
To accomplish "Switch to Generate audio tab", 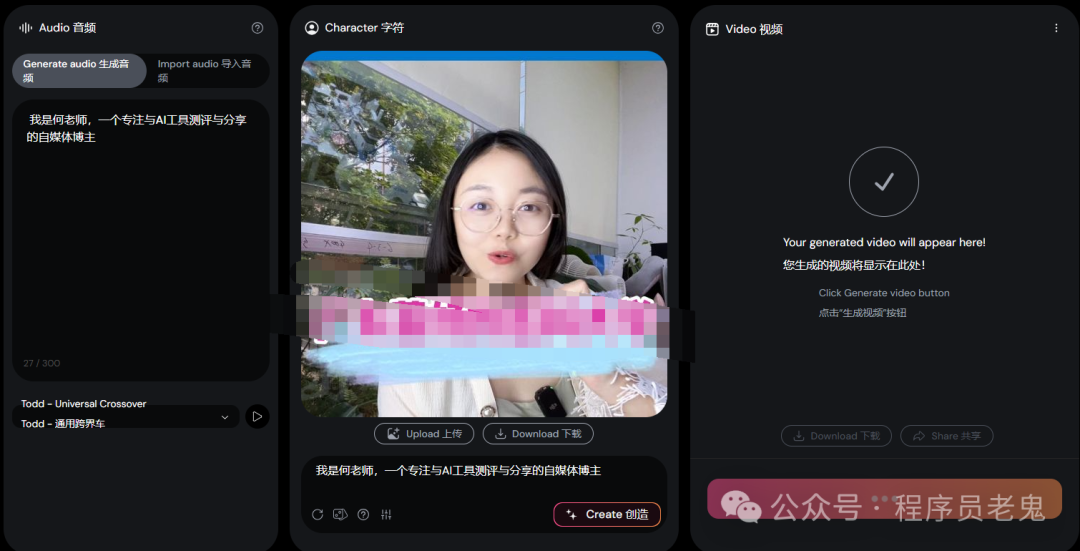I will (x=79, y=71).
